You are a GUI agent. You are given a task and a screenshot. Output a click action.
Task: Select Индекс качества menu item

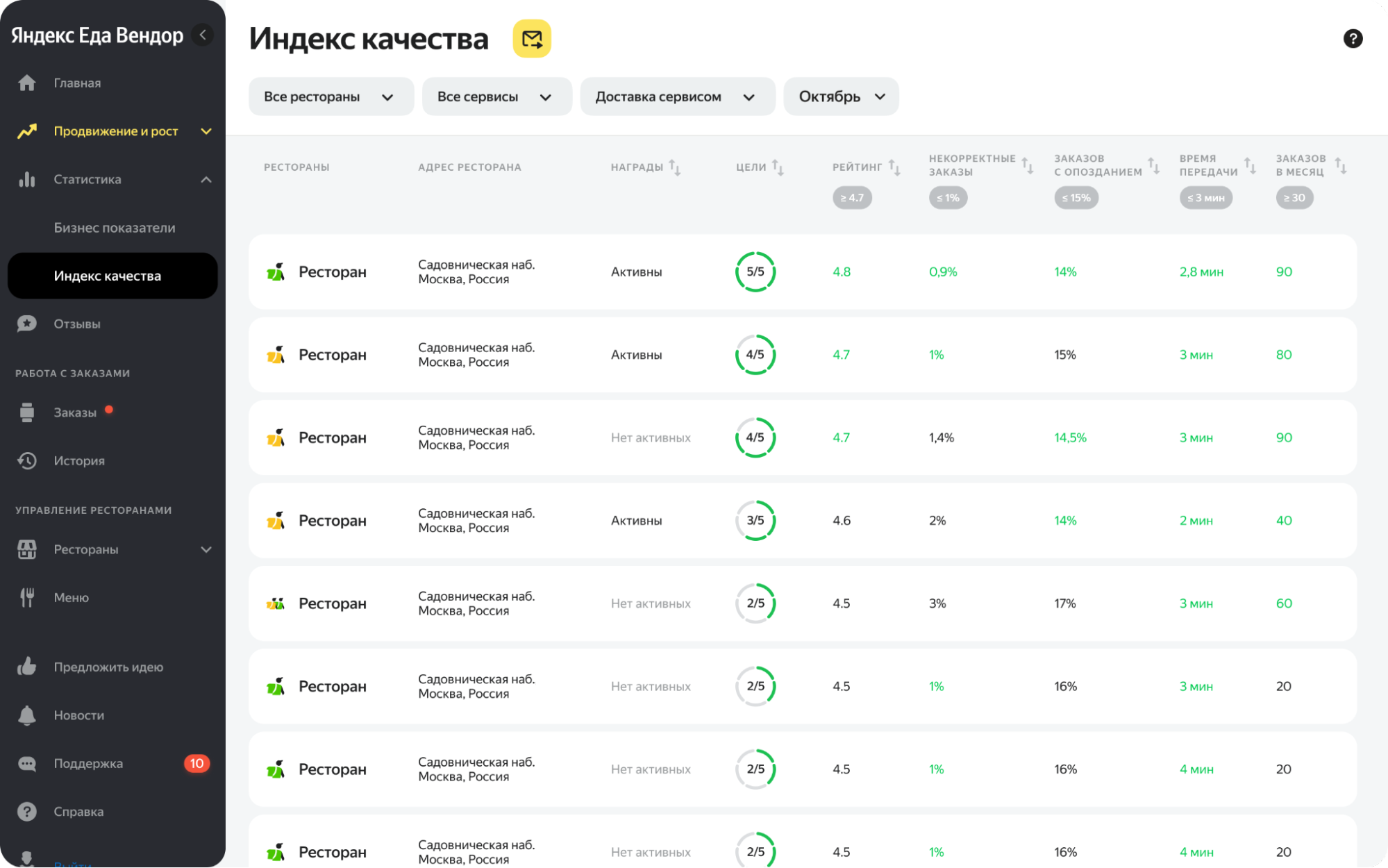click(x=112, y=276)
